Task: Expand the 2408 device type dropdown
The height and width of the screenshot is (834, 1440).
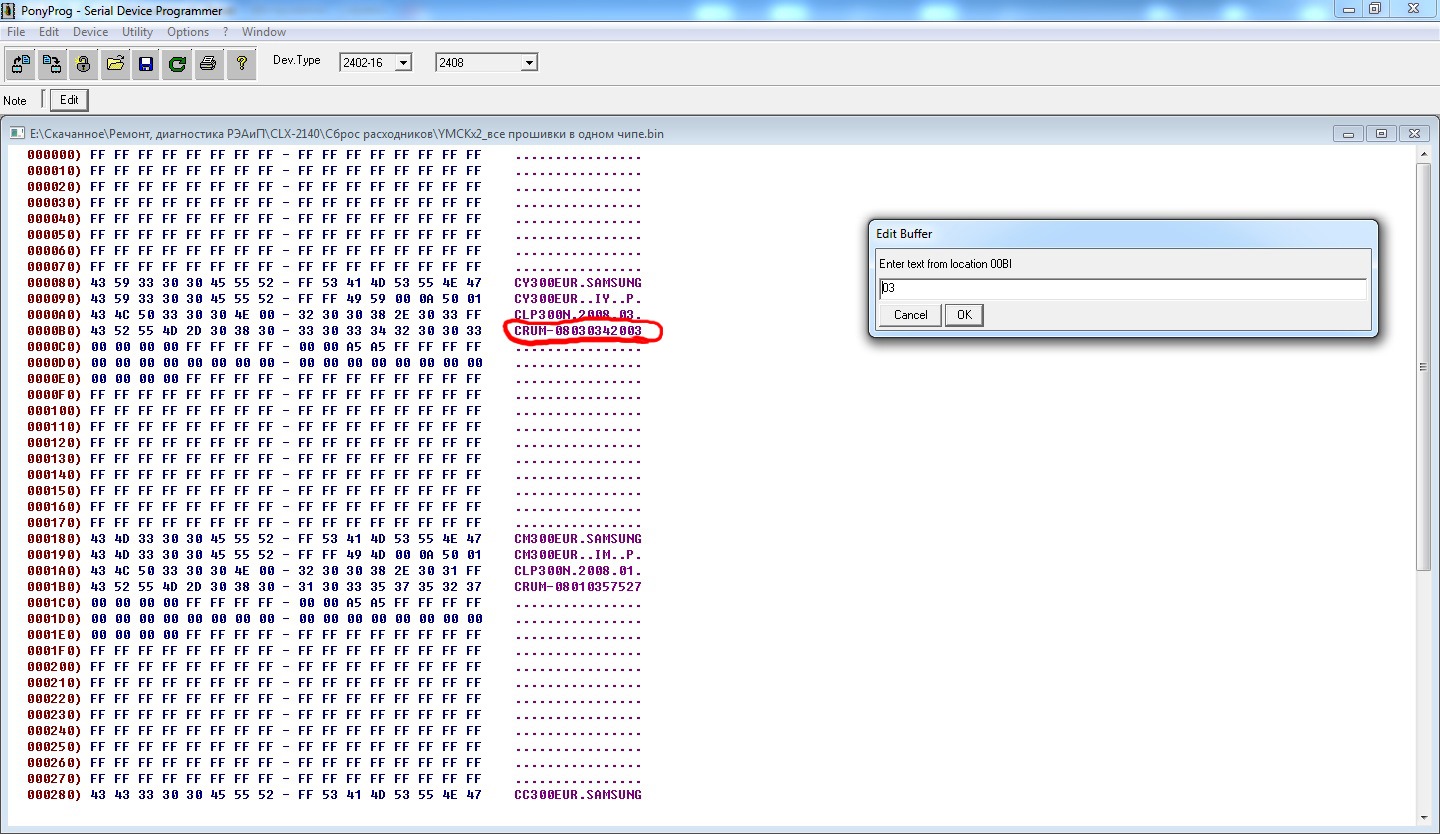Action: point(529,62)
